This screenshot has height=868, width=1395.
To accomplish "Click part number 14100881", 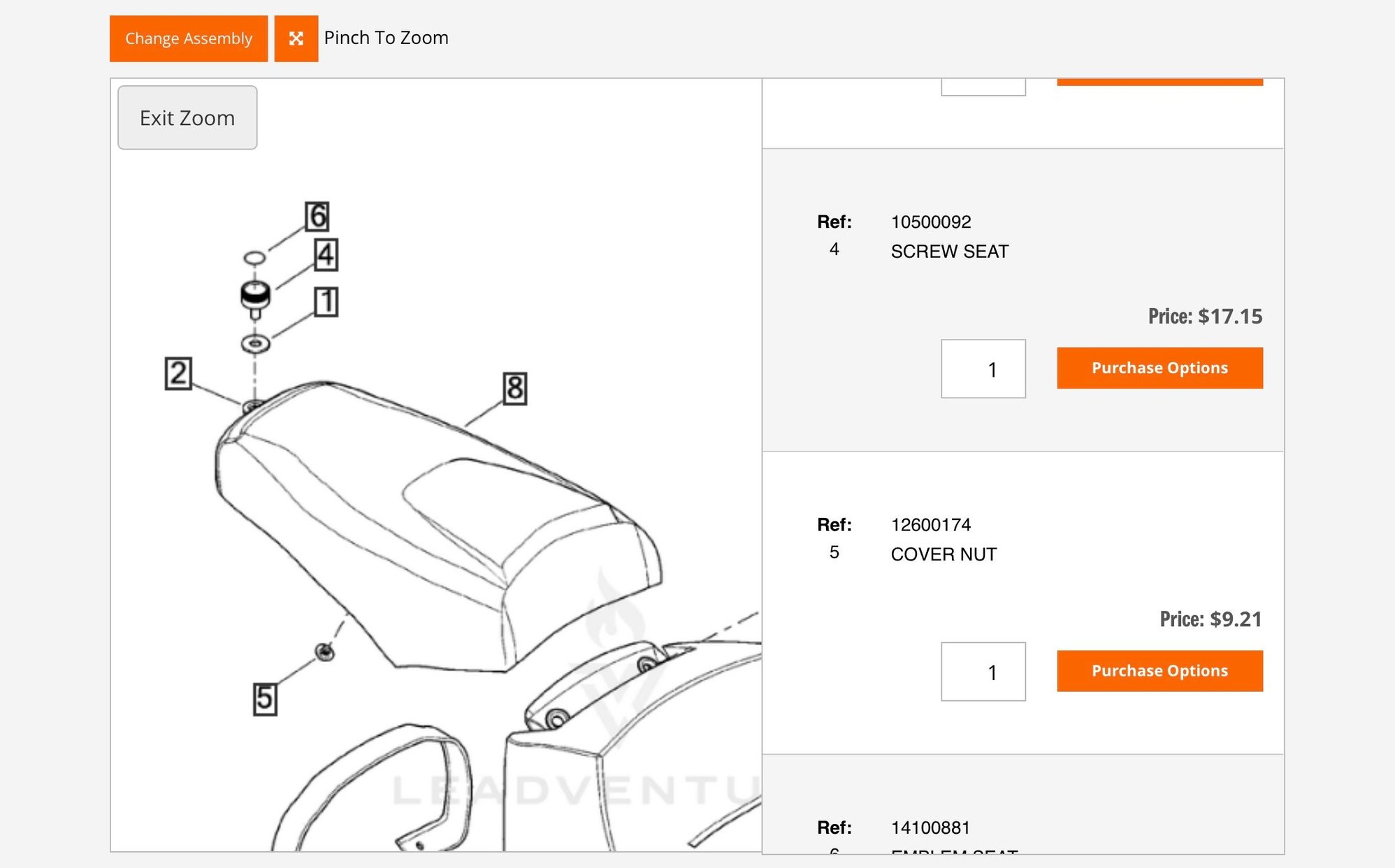I will (x=930, y=827).
